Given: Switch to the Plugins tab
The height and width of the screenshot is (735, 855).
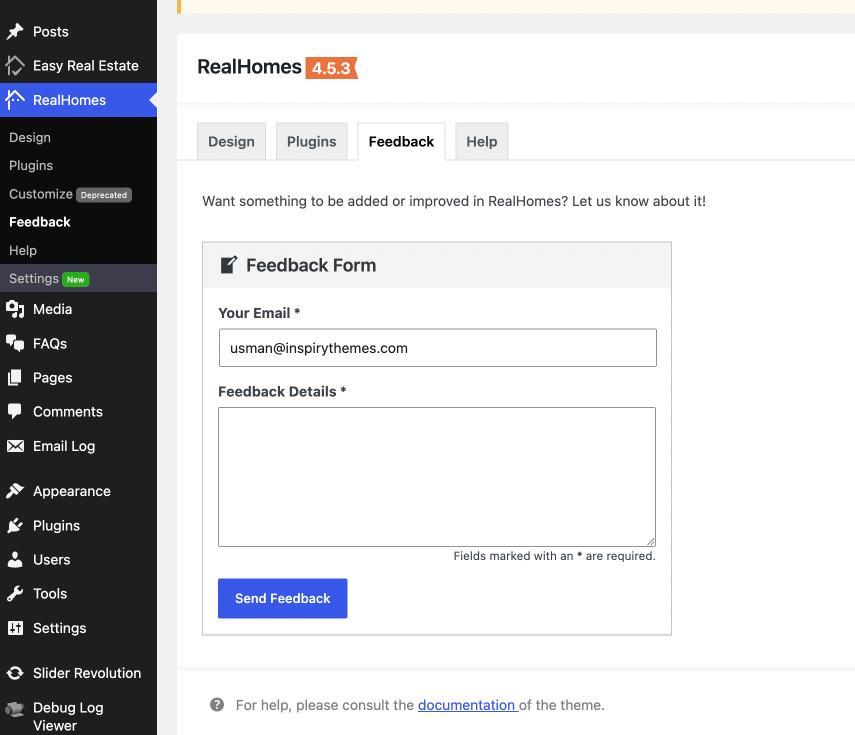Looking at the screenshot, I should 311,142.
